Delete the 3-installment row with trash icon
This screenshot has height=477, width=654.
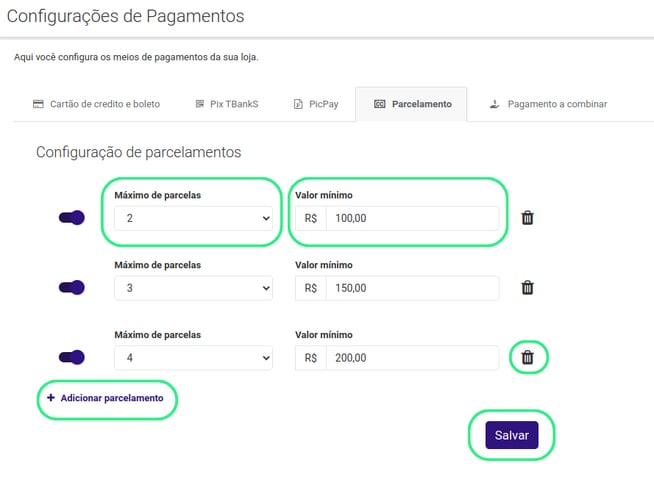tap(528, 288)
